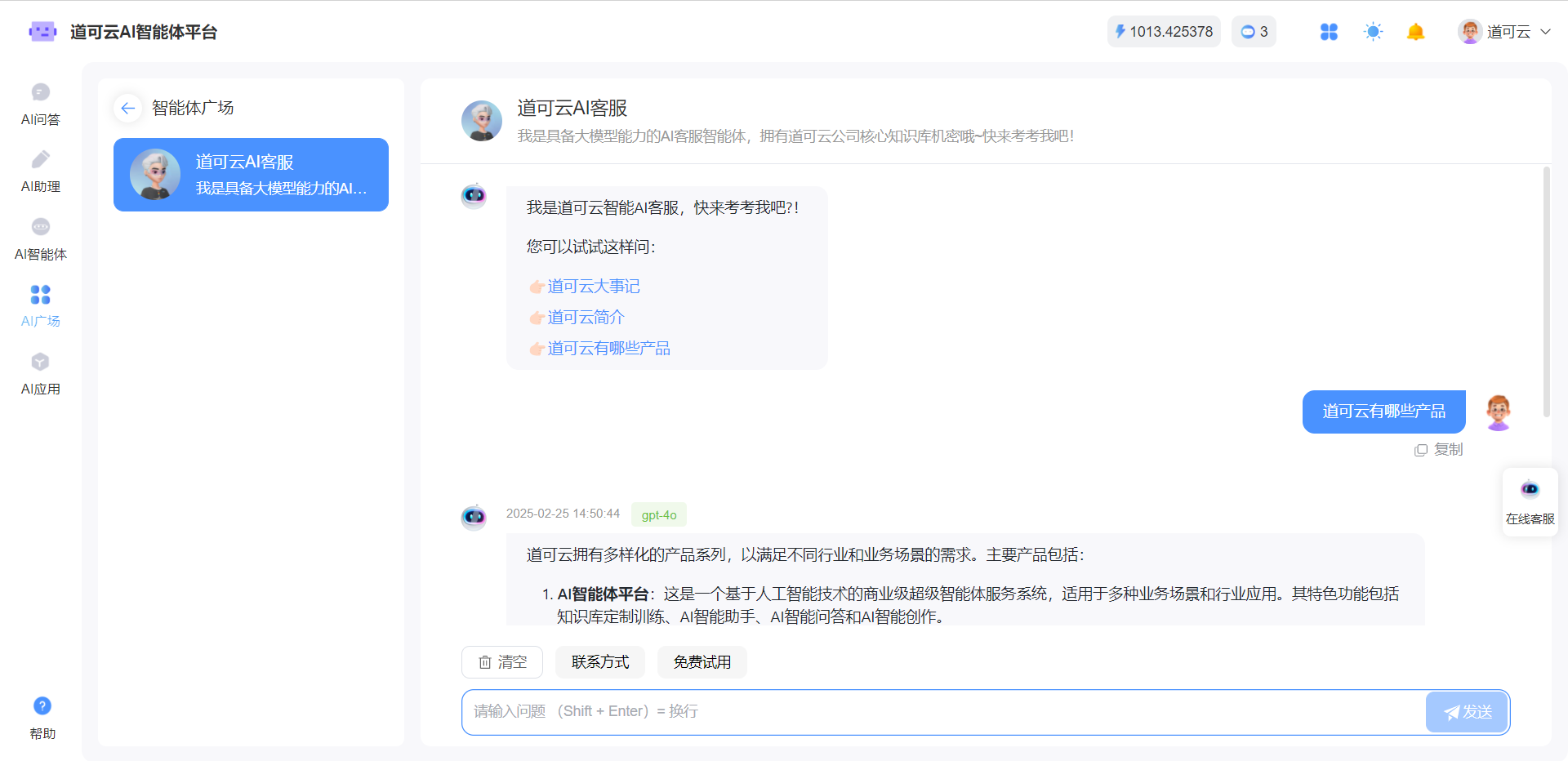Click the suggested question 道可云大事记

(593, 287)
